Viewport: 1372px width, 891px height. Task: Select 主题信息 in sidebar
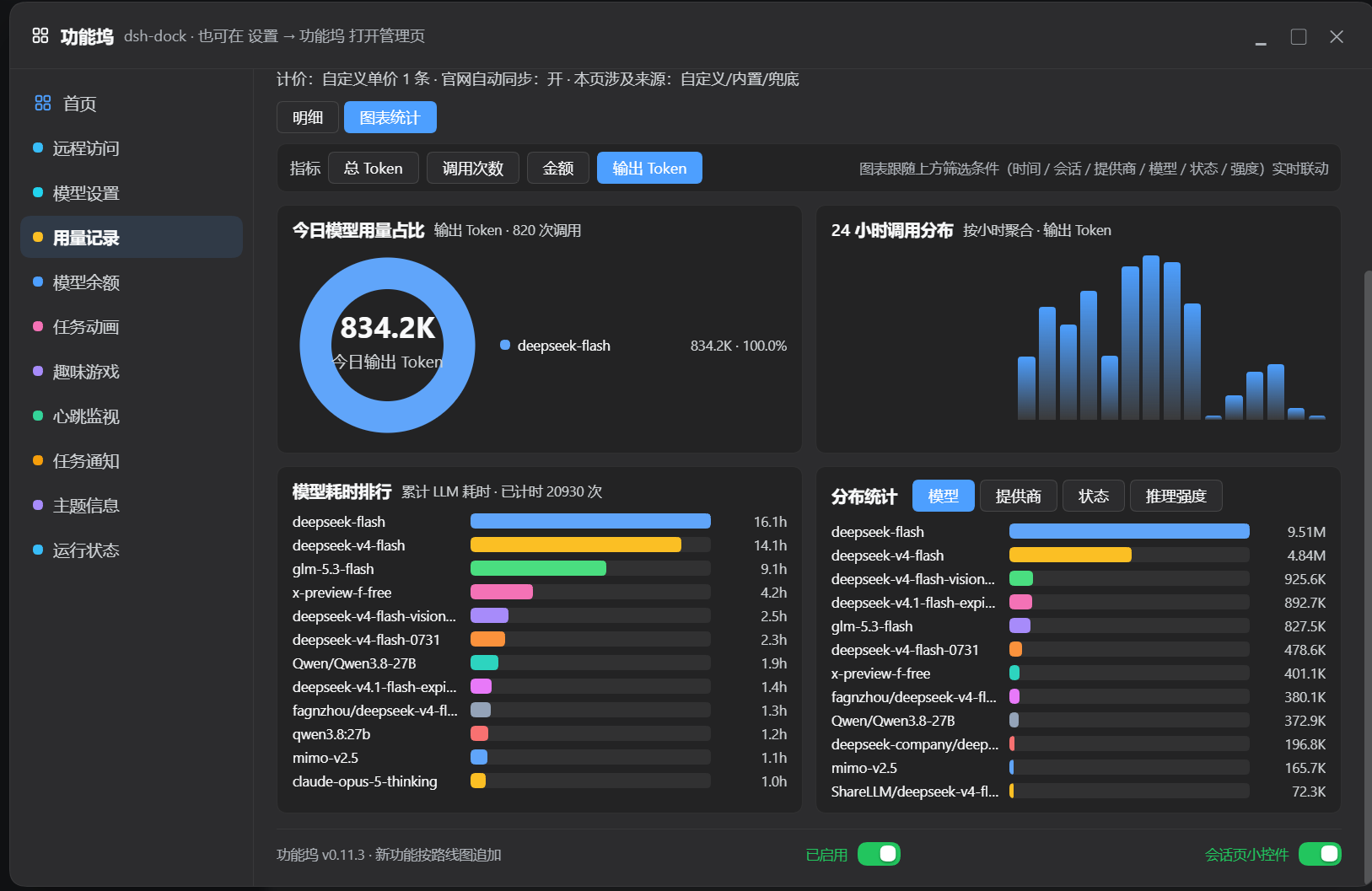(132, 506)
